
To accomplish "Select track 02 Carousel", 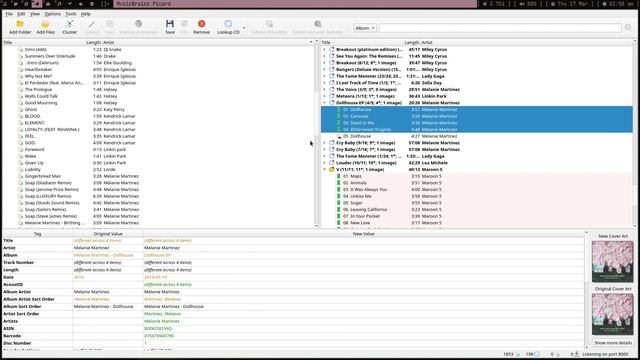I will [x=477, y=116].
